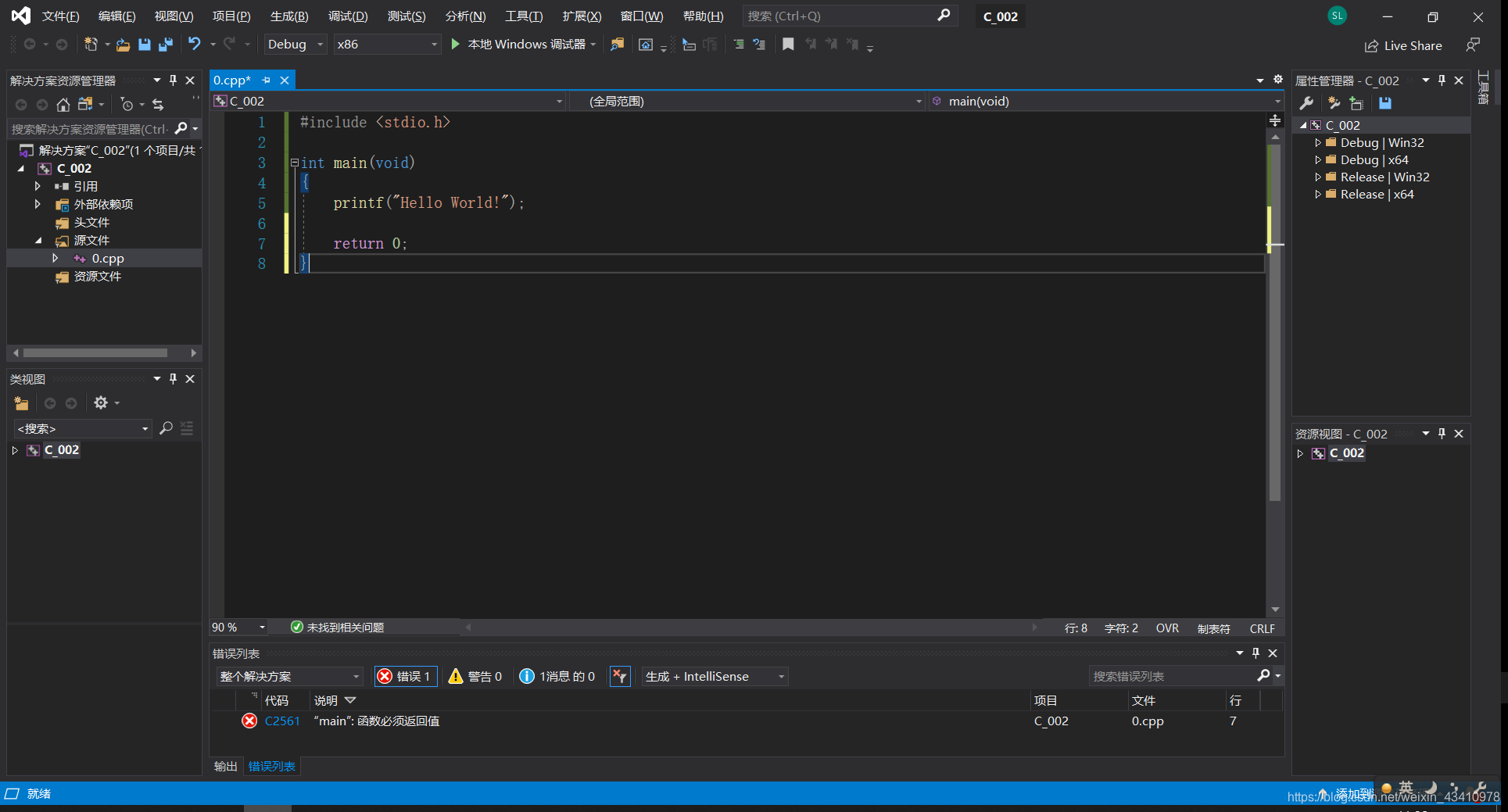Viewport: 1508px width, 812px height.
Task: Toggle auto-hide pin of Solution Explorer panel
Action: pyautogui.click(x=174, y=80)
